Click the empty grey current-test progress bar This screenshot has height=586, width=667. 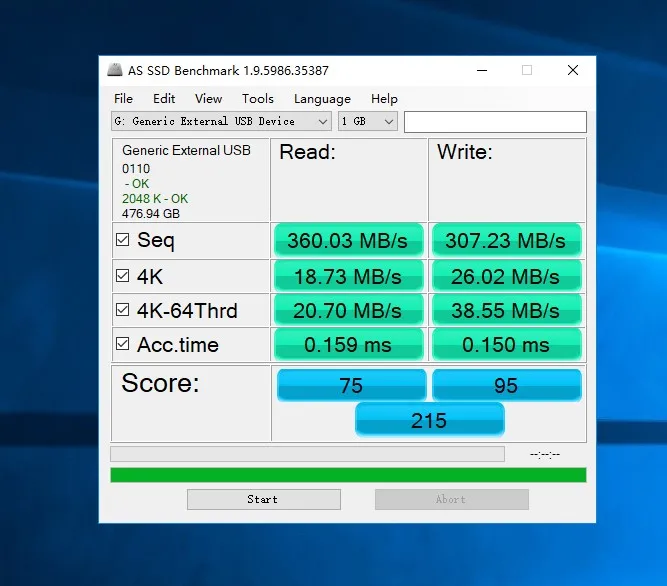(308, 454)
